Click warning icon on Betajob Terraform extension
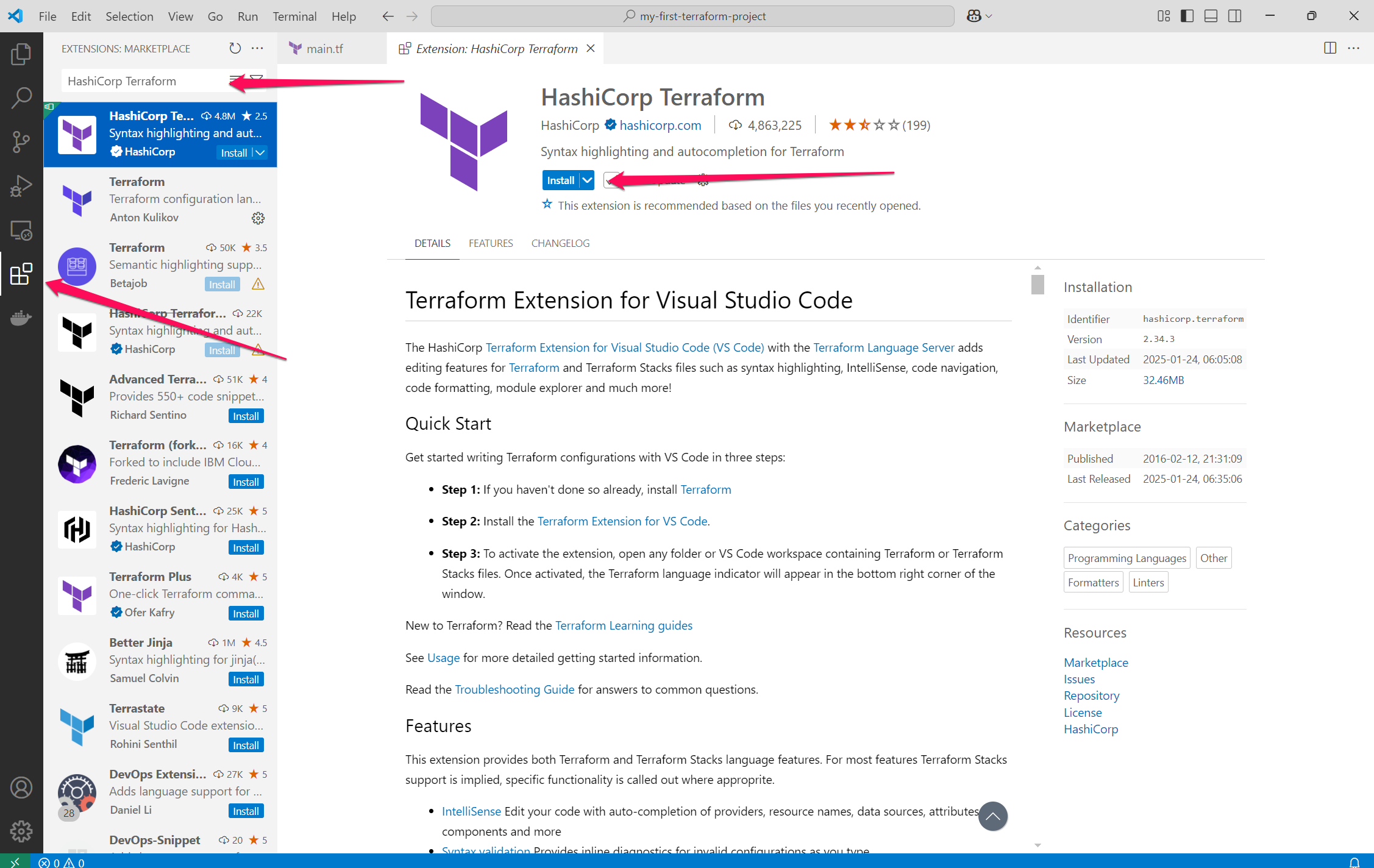1374x868 pixels. point(258,284)
